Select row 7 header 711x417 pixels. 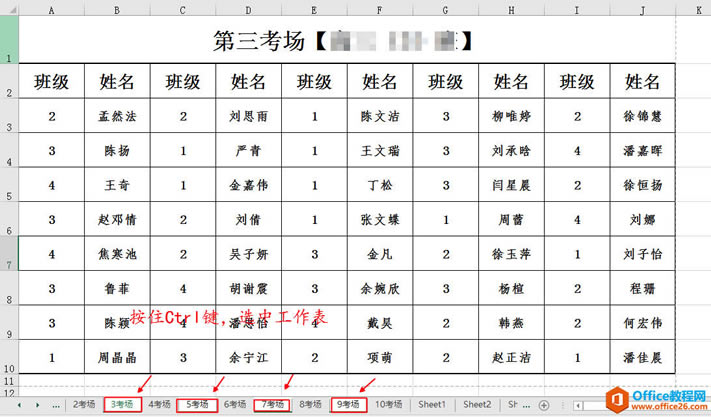click(x=9, y=253)
